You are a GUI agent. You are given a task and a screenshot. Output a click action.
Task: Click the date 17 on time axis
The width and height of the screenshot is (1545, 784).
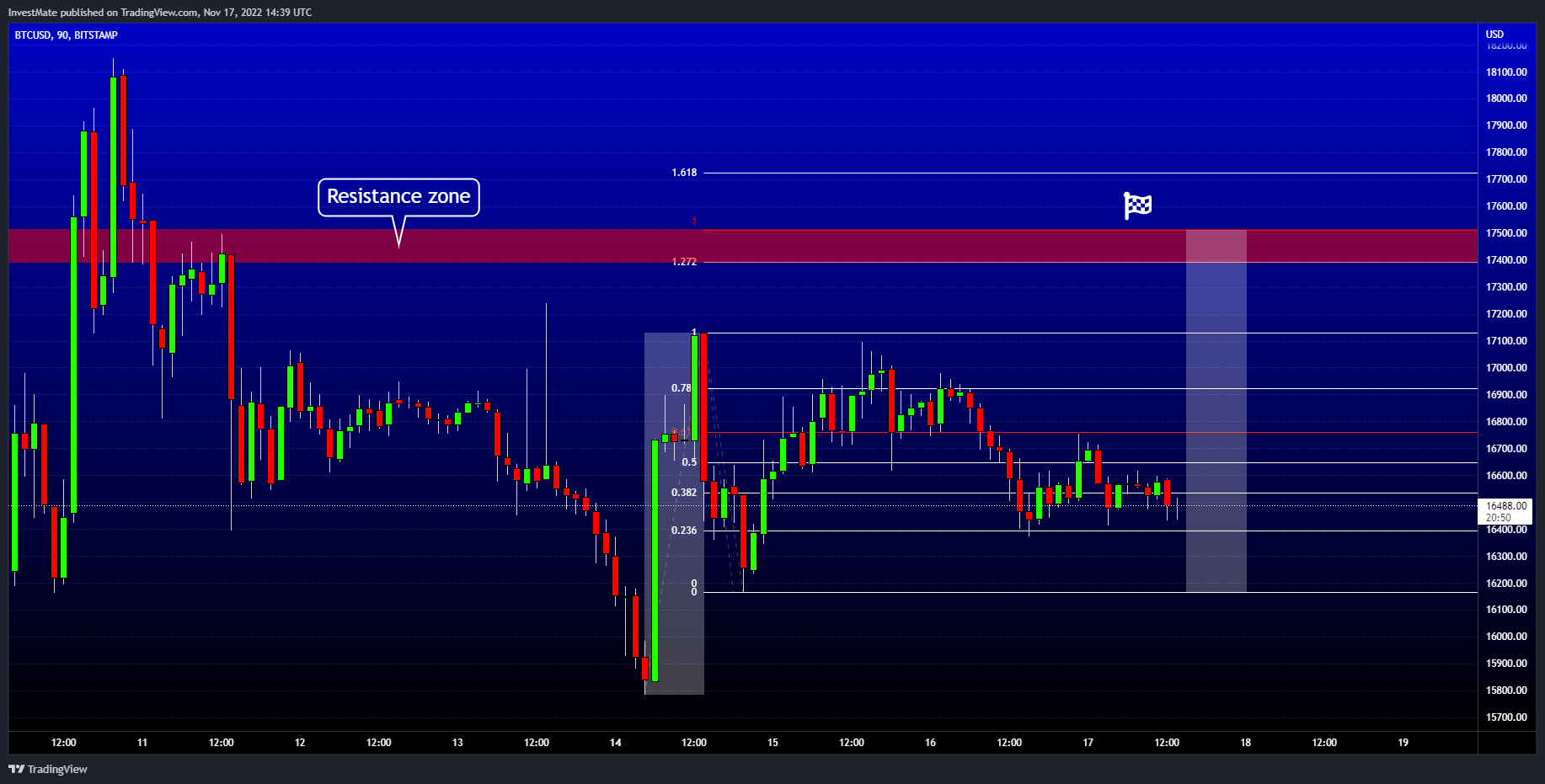1088,743
